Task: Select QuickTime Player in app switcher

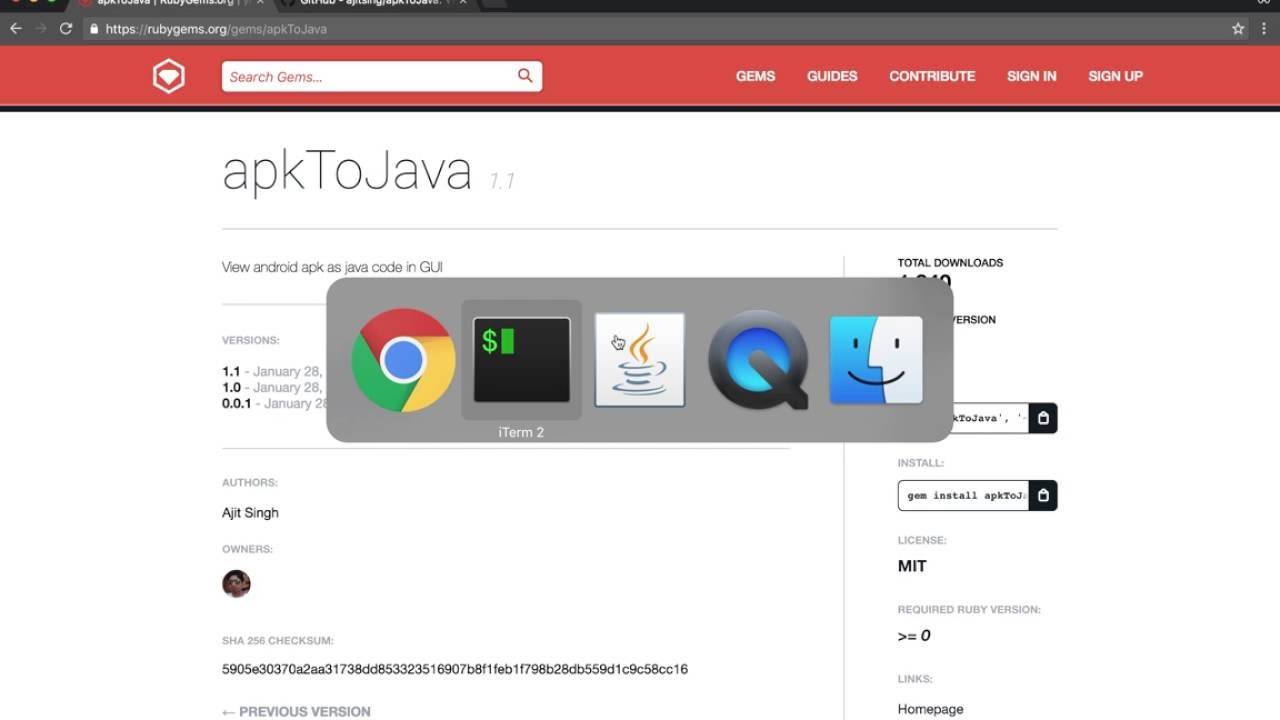Action: (x=758, y=360)
